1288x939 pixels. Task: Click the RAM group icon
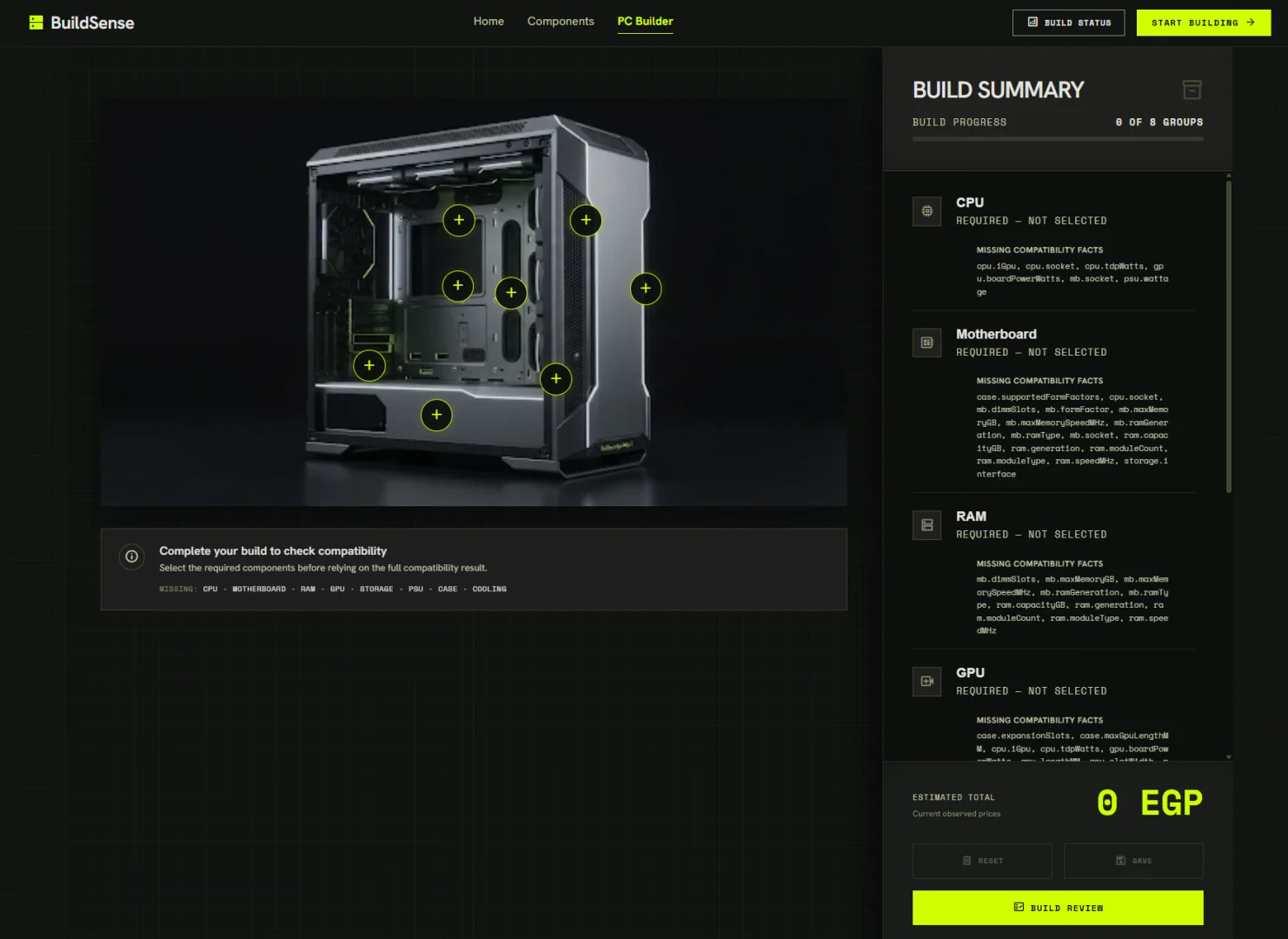926,525
